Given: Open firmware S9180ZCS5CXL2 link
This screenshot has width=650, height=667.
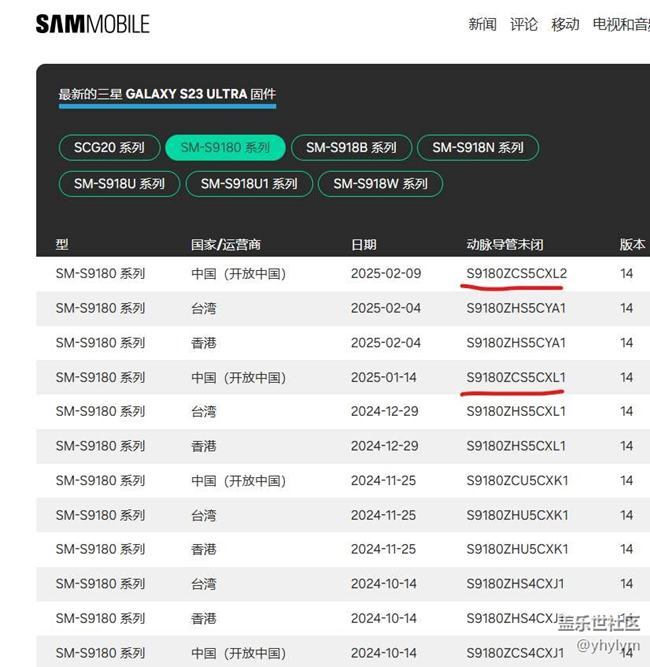Looking at the screenshot, I should click(516, 274).
